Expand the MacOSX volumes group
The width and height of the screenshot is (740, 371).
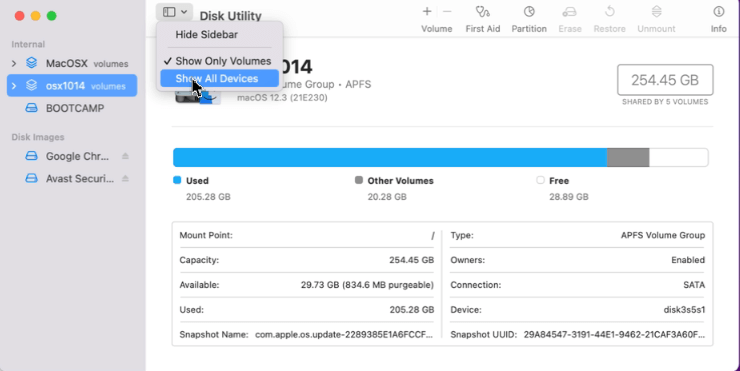coord(14,63)
